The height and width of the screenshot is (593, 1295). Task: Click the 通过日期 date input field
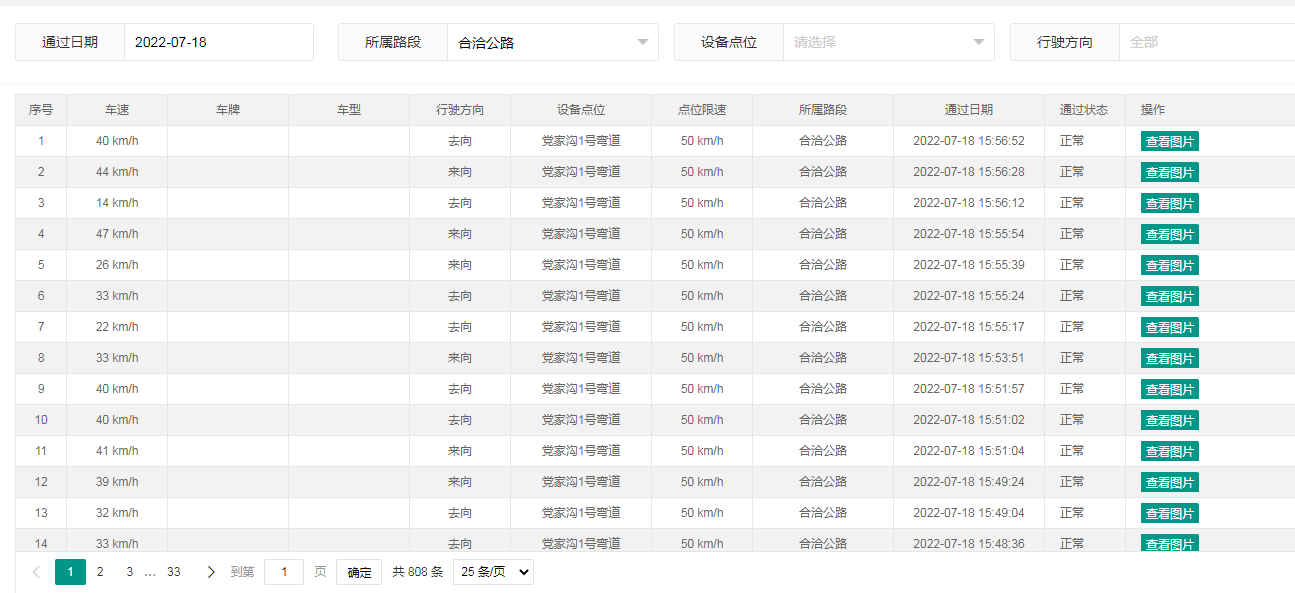[x=218, y=42]
